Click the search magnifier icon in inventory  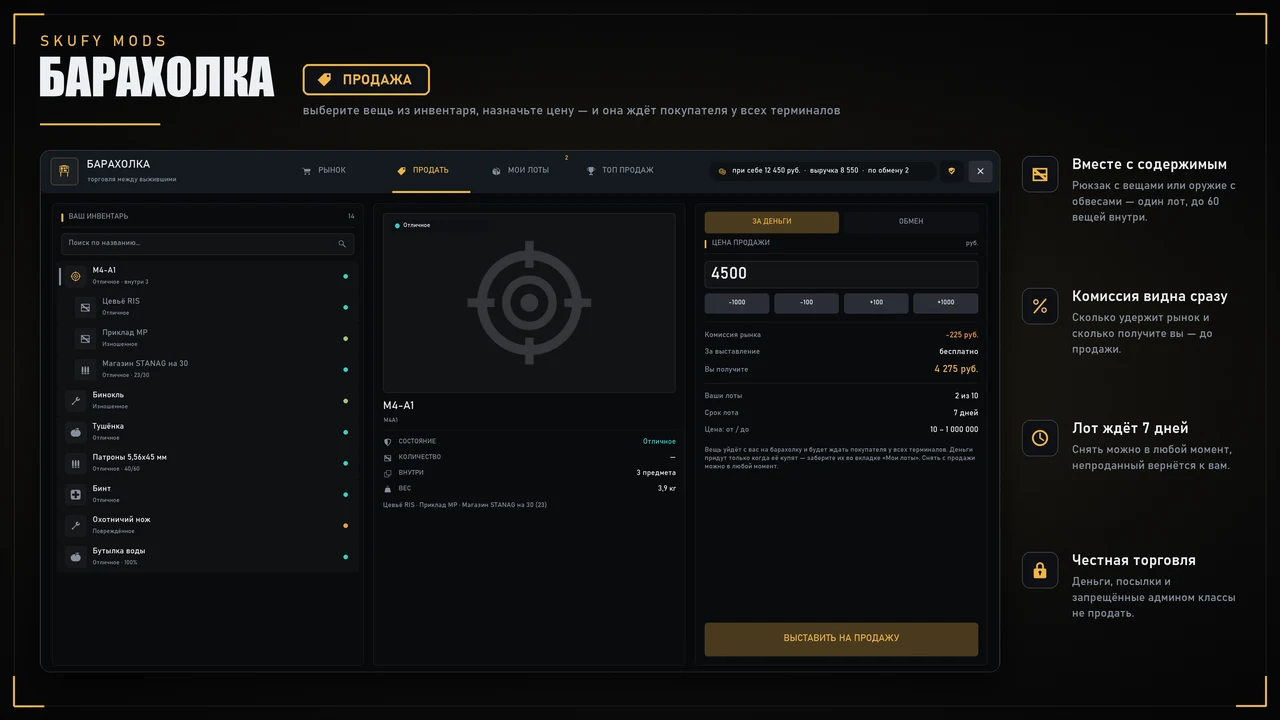tap(342, 243)
